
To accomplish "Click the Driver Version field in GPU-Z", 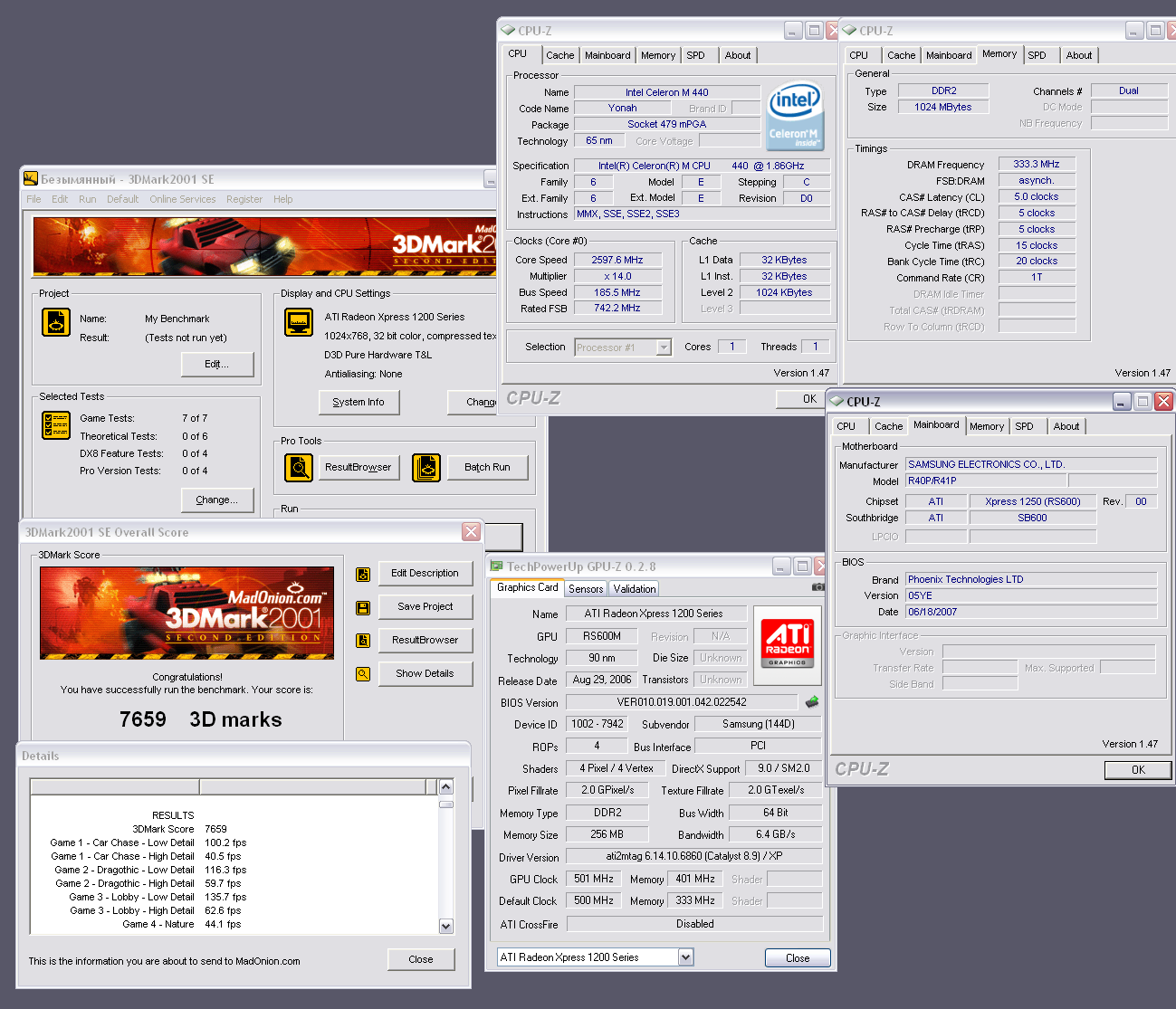I will (x=694, y=857).
